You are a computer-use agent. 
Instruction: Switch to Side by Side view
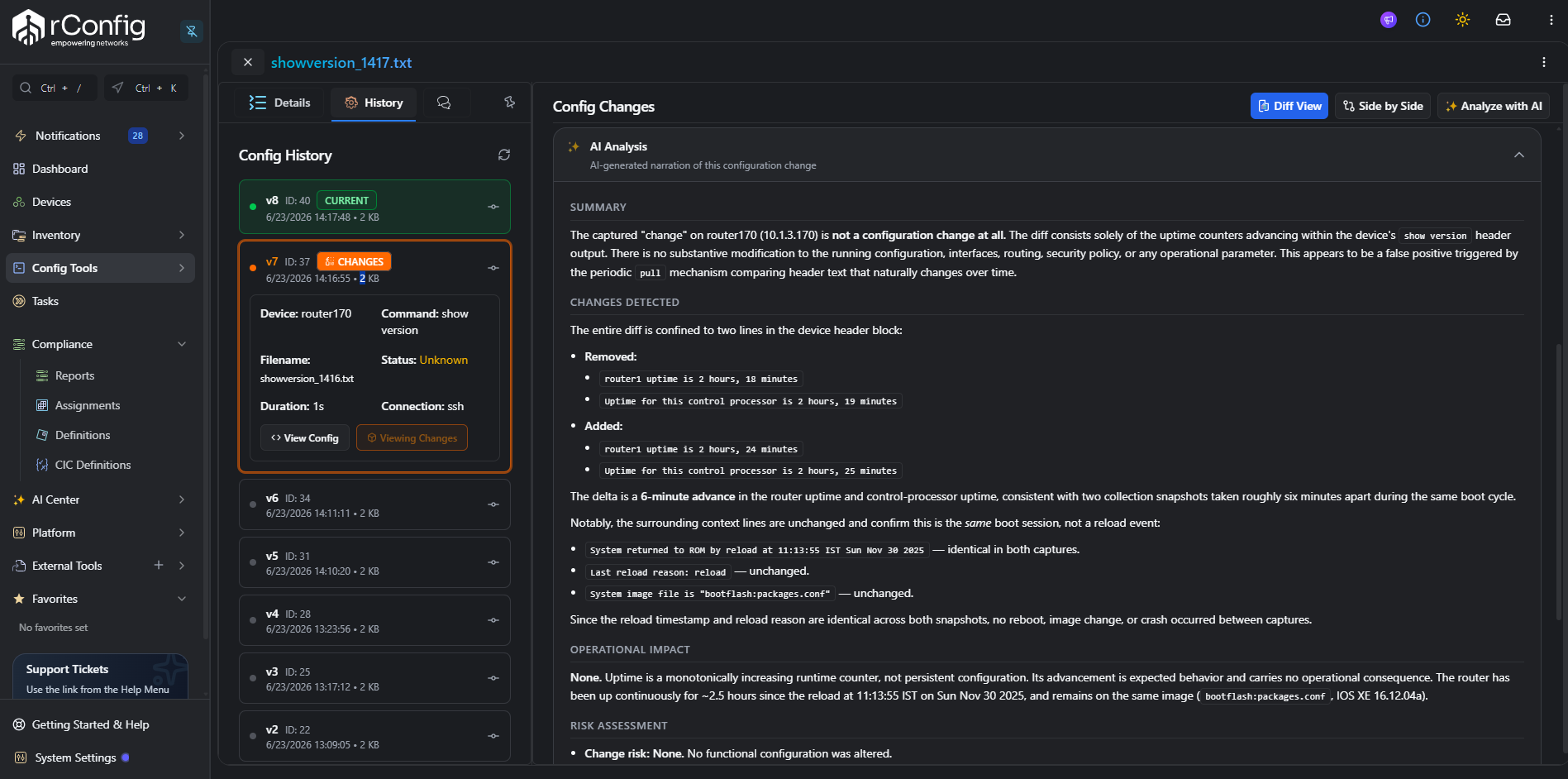click(x=1384, y=106)
